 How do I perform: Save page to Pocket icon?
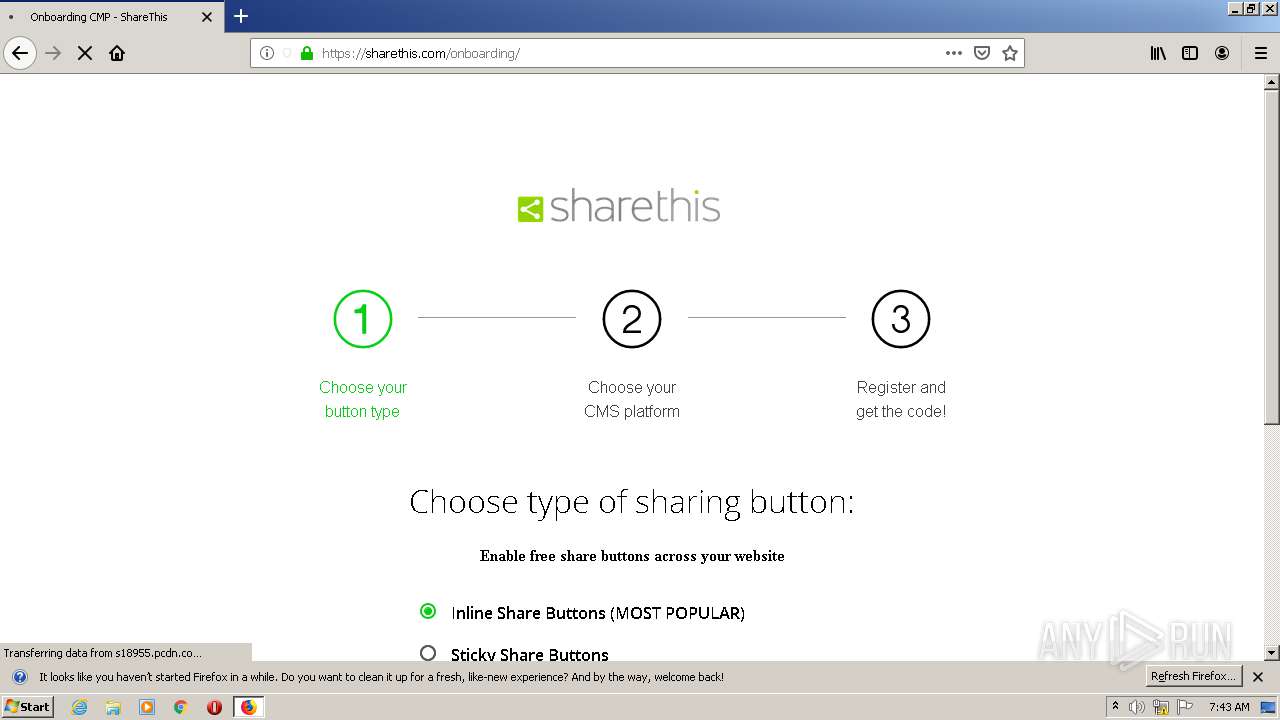[982, 53]
